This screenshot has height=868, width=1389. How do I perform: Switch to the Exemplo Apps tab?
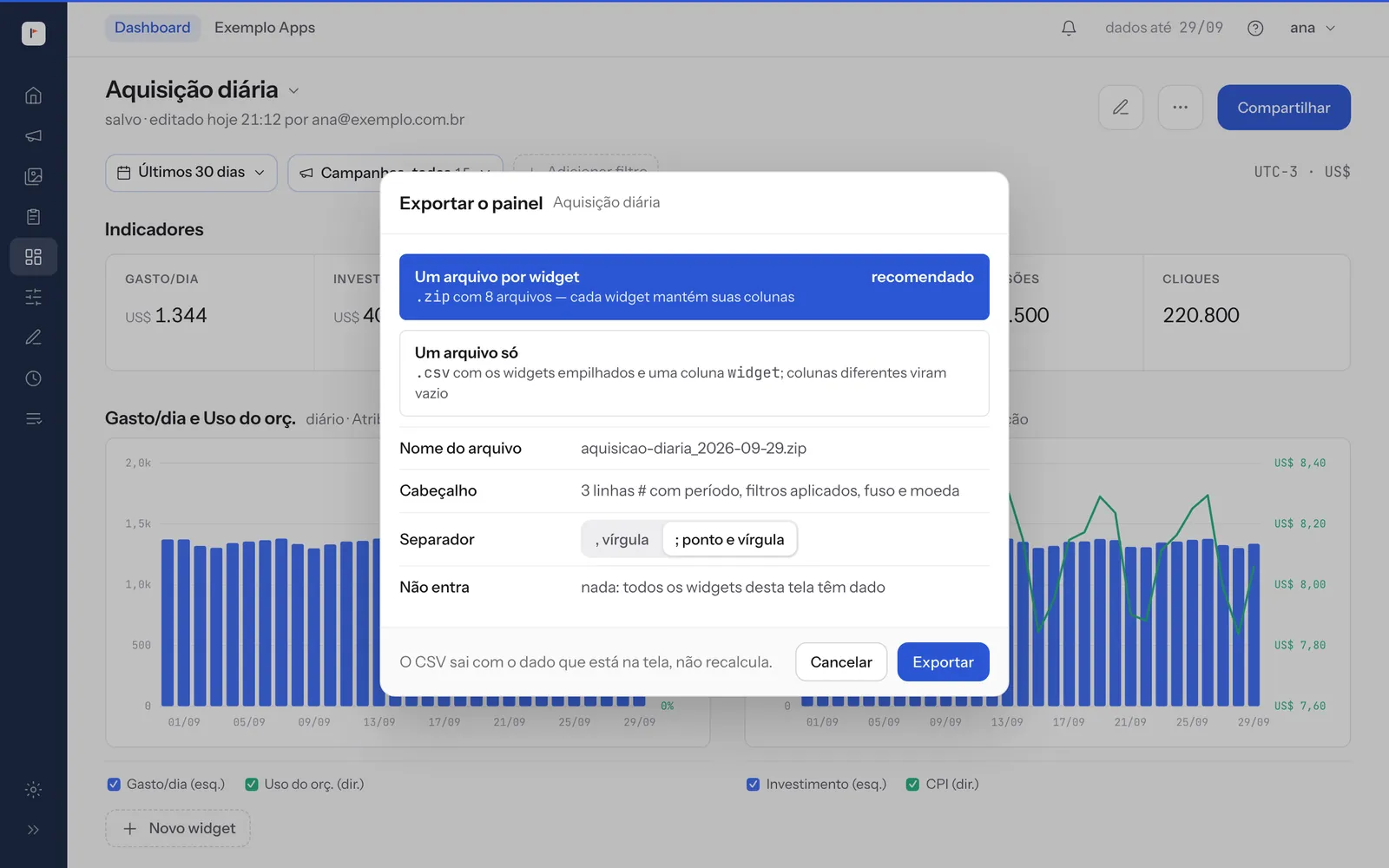(x=265, y=28)
